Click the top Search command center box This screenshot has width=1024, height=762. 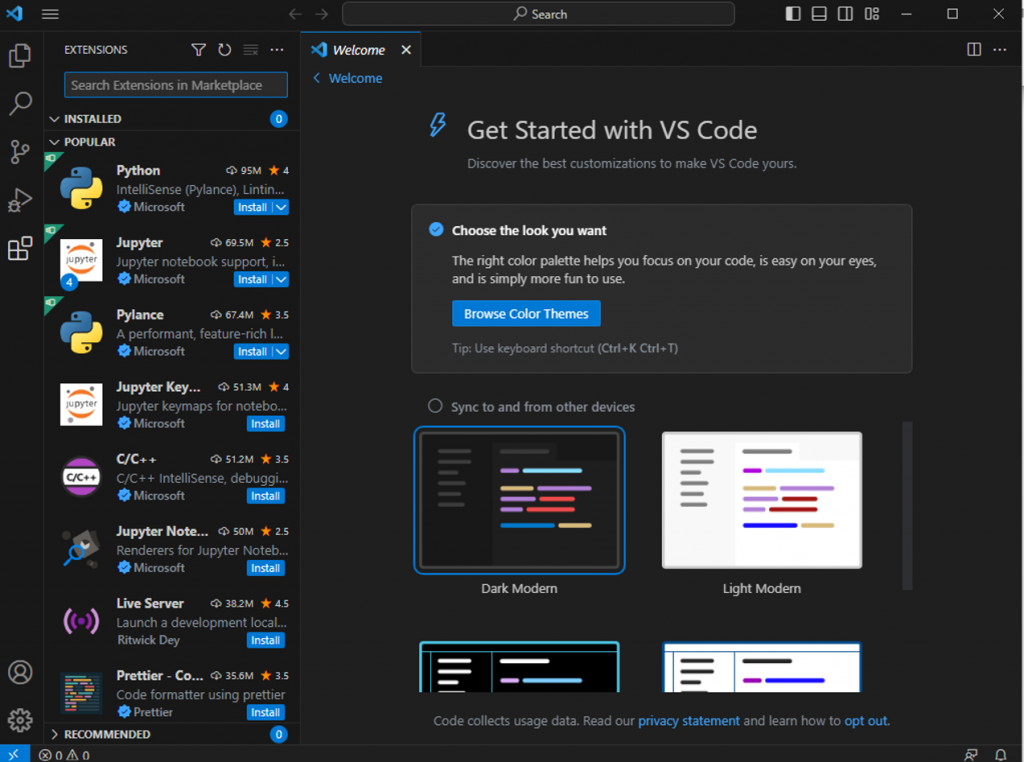coord(538,14)
